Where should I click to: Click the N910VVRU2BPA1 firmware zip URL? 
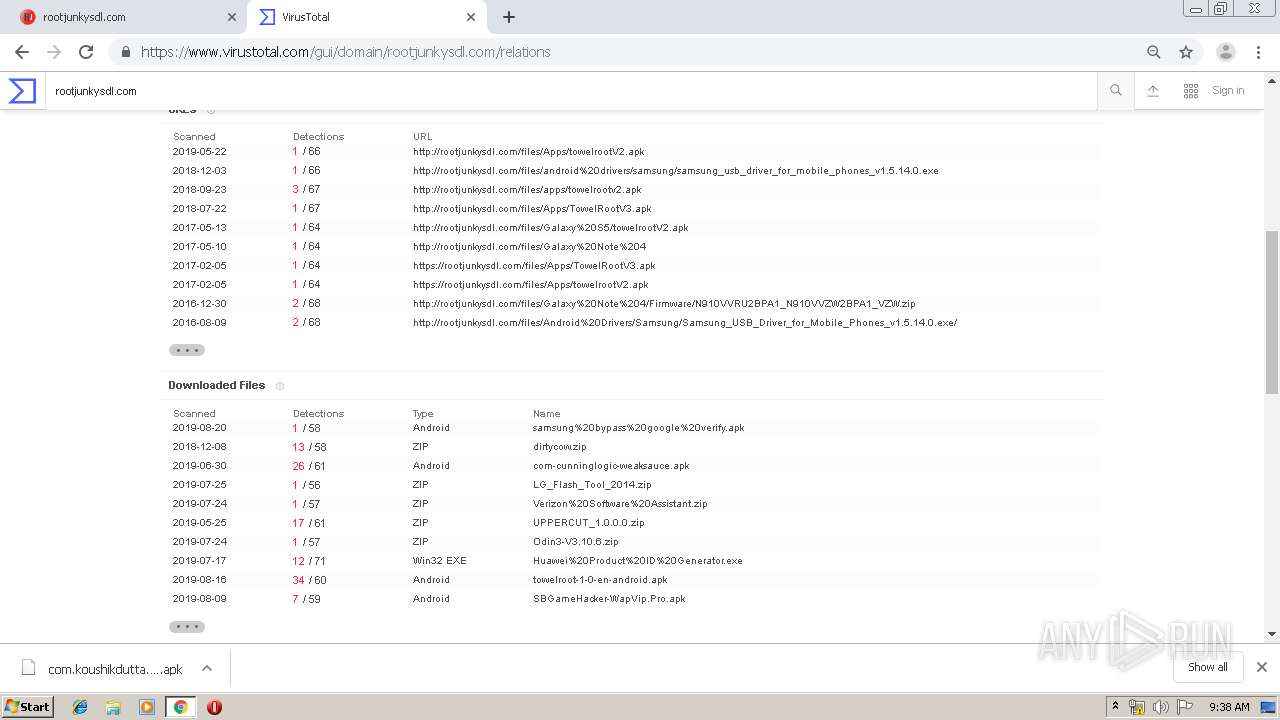click(664, 304)
